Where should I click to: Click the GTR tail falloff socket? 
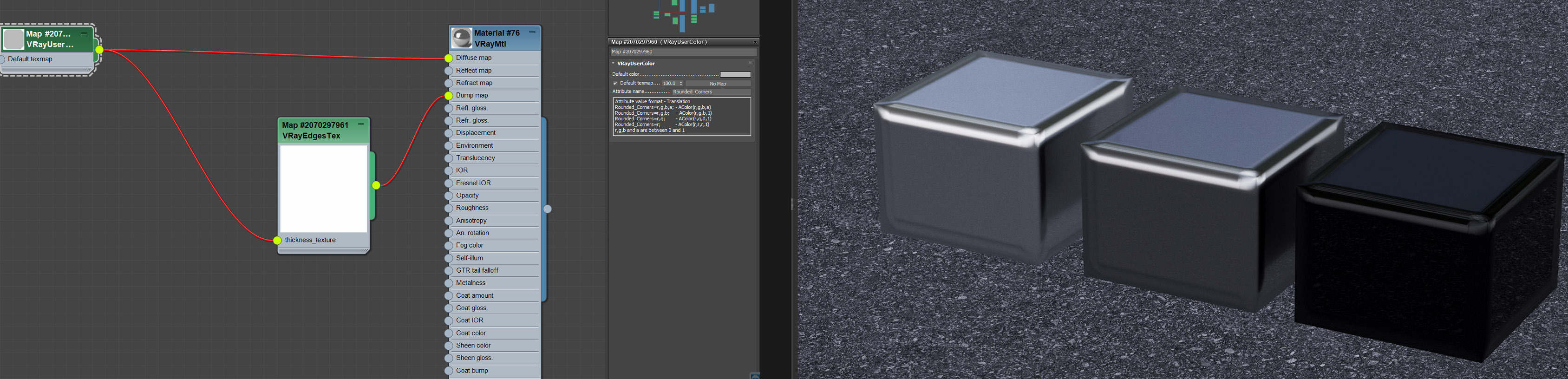(449, 271)
